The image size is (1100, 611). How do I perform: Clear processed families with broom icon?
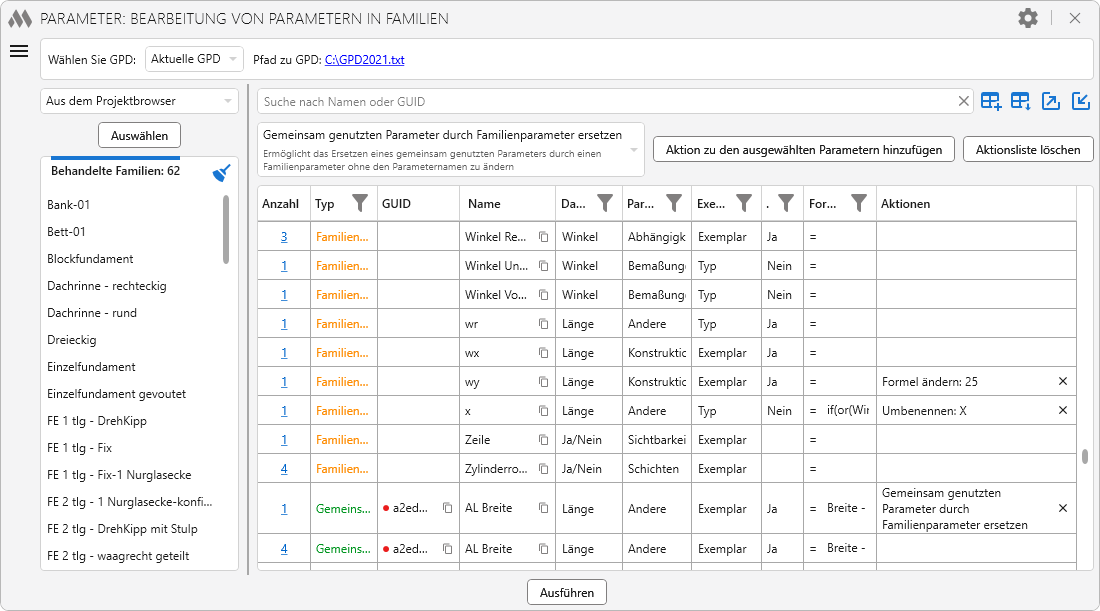pos(222,173)
